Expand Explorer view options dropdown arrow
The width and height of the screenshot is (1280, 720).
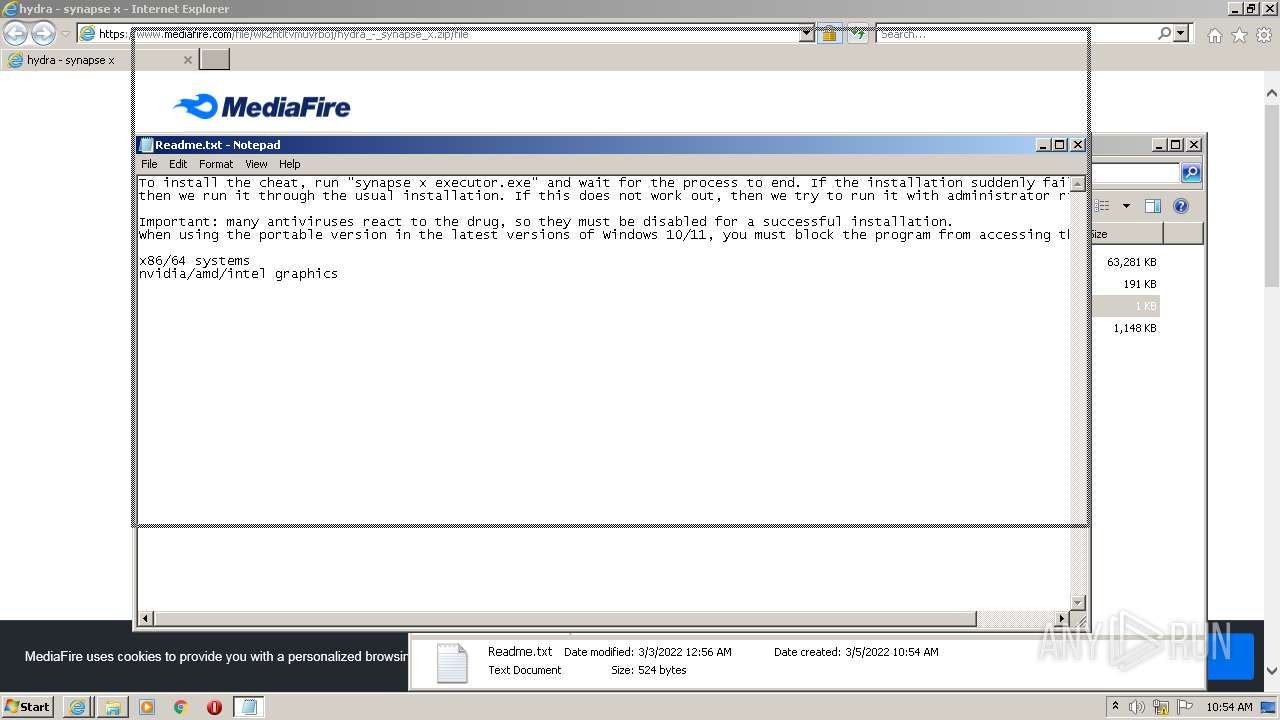tap(1126, 206)
